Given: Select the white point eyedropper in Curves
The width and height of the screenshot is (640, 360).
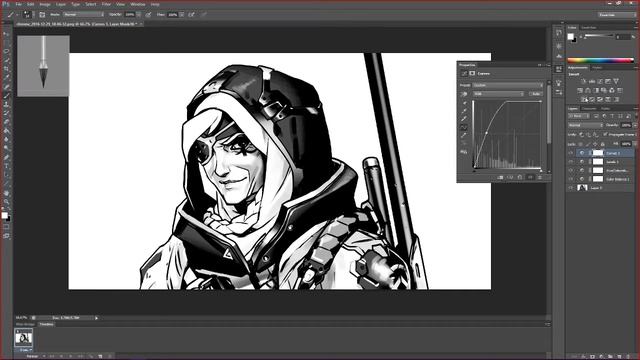Looking at the screenshot, I should coord(464,119).
